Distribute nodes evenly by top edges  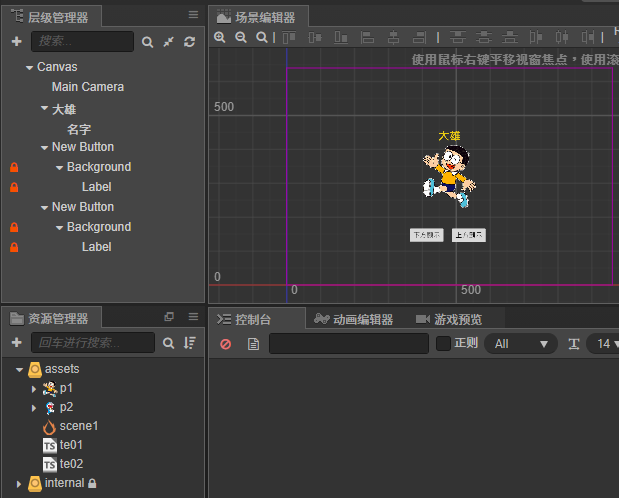458,38
